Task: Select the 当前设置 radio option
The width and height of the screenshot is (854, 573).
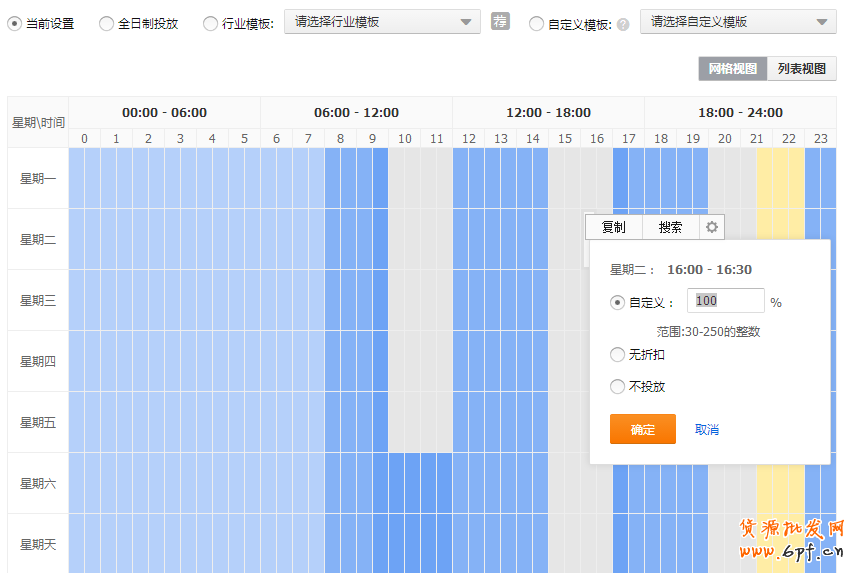Action: click(15, 23)
